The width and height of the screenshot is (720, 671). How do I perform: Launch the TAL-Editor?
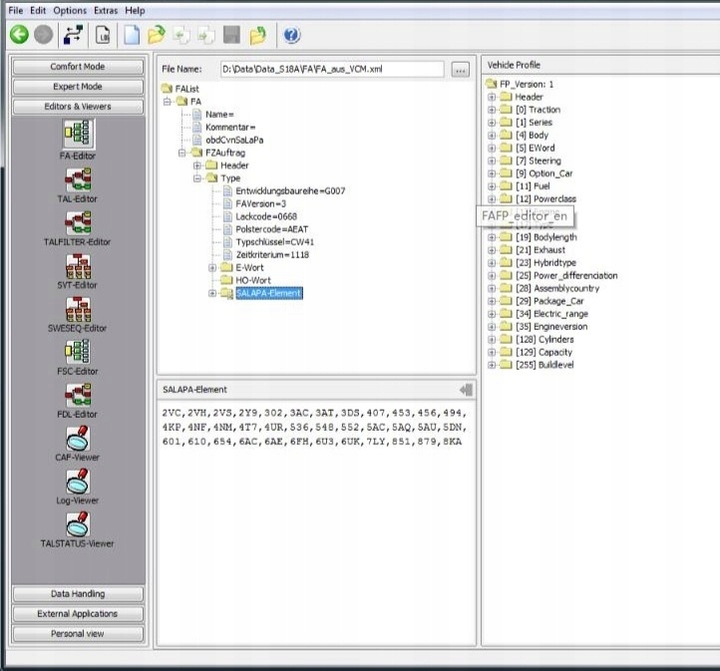click(78, 178)
